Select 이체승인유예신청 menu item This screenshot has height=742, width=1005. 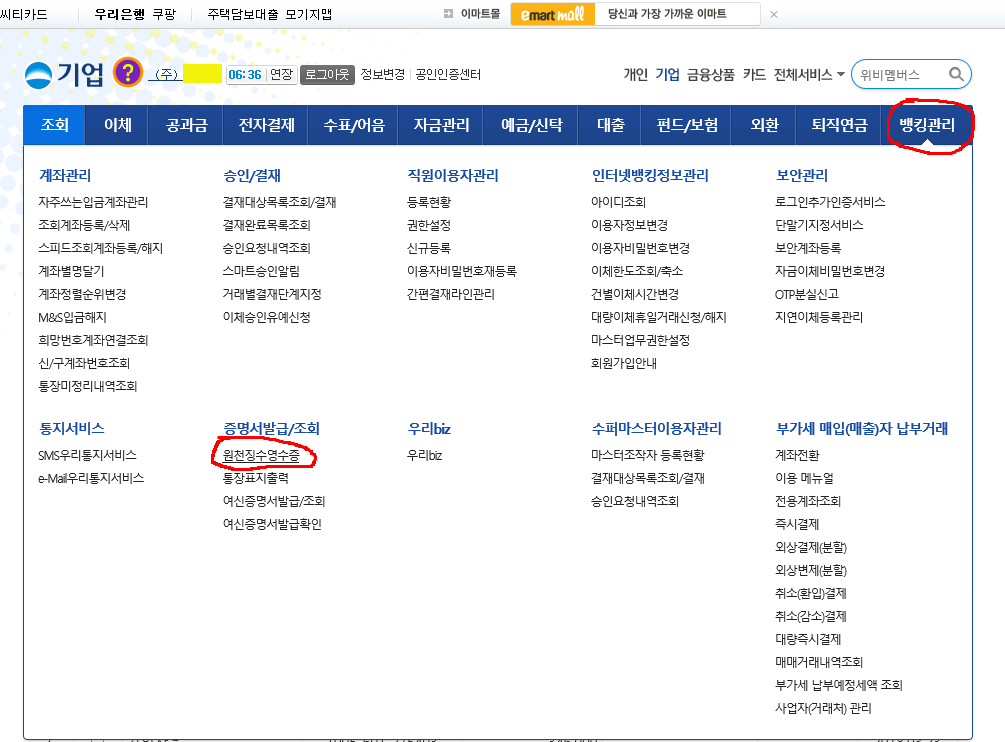tap(267, 317)
